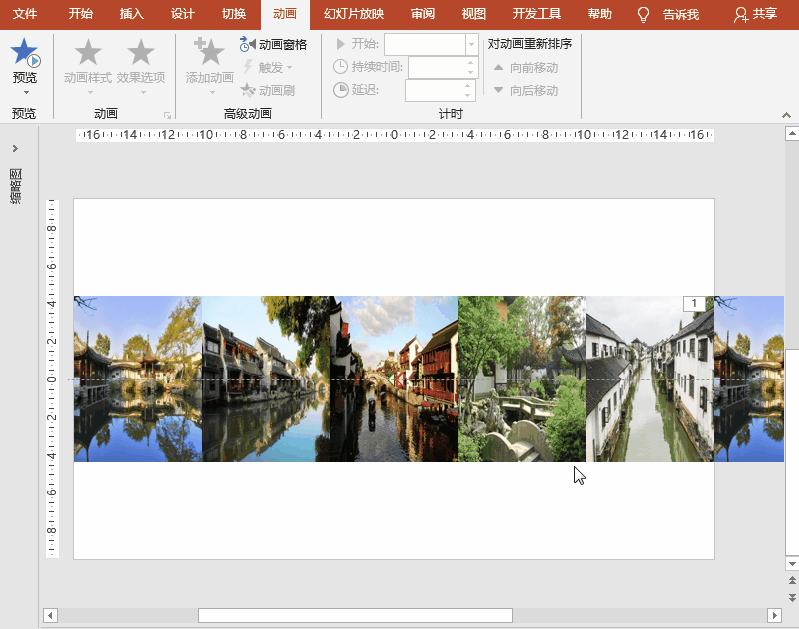Expand the Start (开始) timing dropdown
Viewport: 799px width, 629px height.
coord(471,44)
